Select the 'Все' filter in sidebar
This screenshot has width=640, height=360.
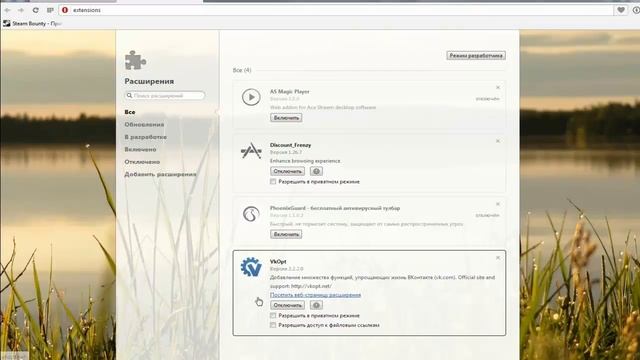130,112
